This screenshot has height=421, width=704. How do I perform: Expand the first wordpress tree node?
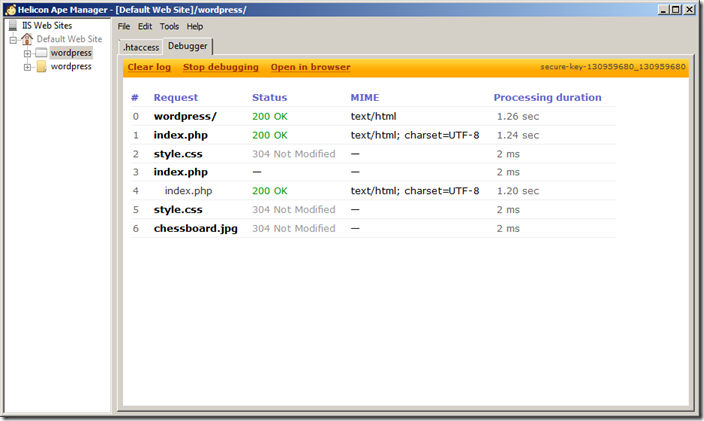[27, 53]
